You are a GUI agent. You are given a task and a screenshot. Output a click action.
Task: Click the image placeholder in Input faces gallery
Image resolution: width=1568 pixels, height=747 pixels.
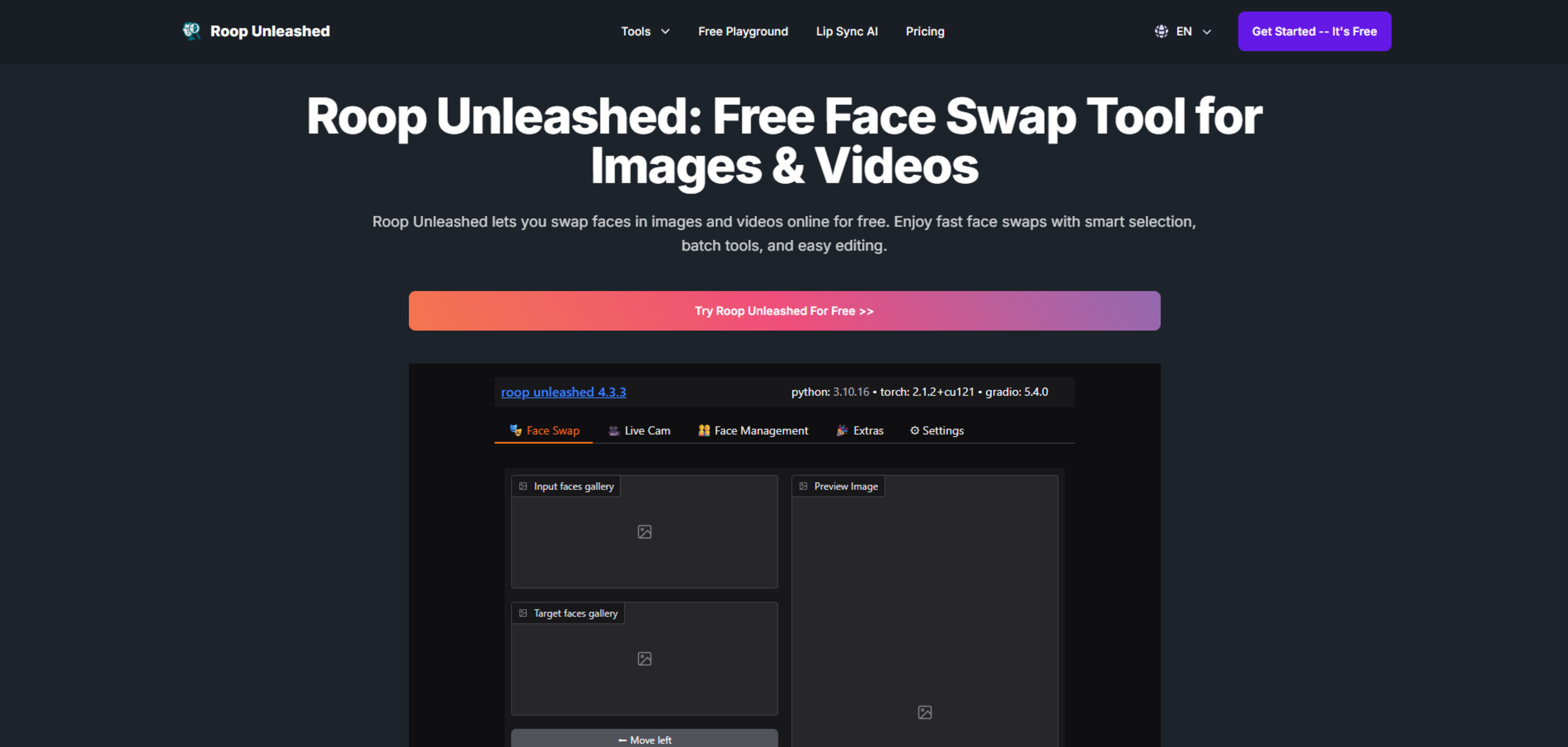645,531
